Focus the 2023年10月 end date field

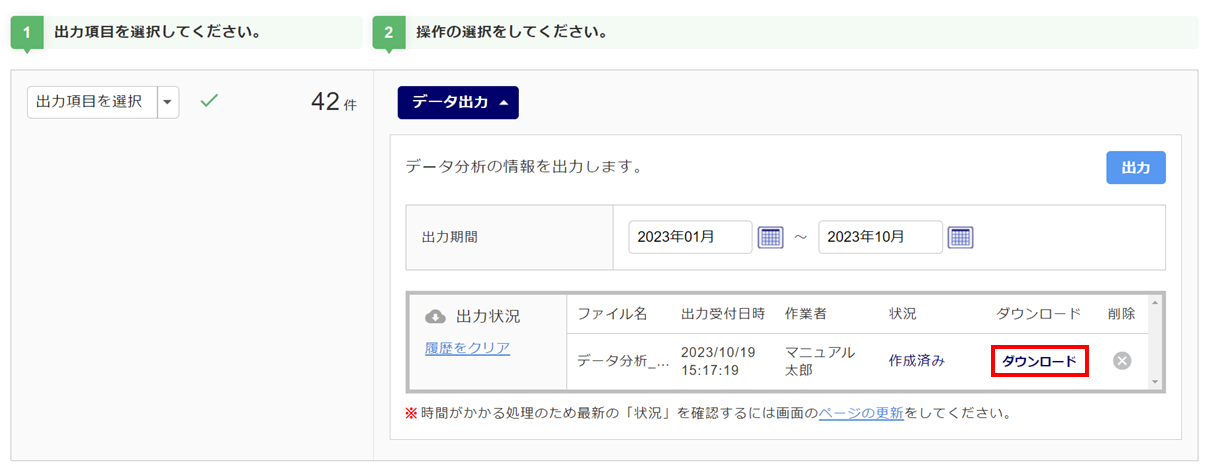click(880, 237)
